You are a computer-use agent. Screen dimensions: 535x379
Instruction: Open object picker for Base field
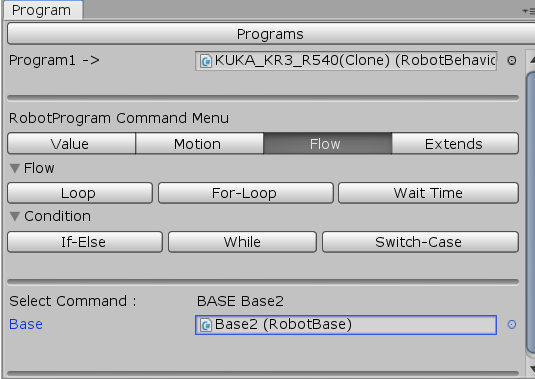[511, 324]
